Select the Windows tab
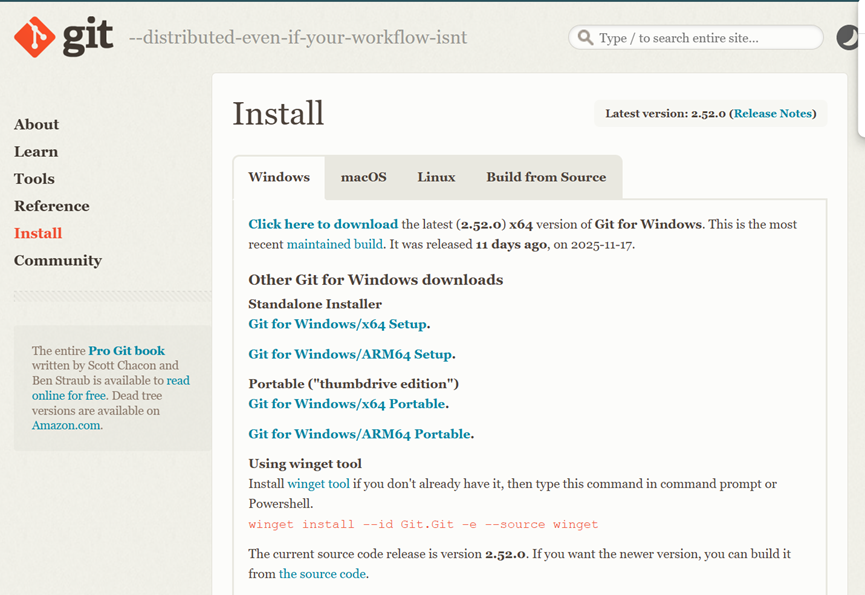Image resolution: width=865 pixels, height=595 pixels. [x=279, y=177]
